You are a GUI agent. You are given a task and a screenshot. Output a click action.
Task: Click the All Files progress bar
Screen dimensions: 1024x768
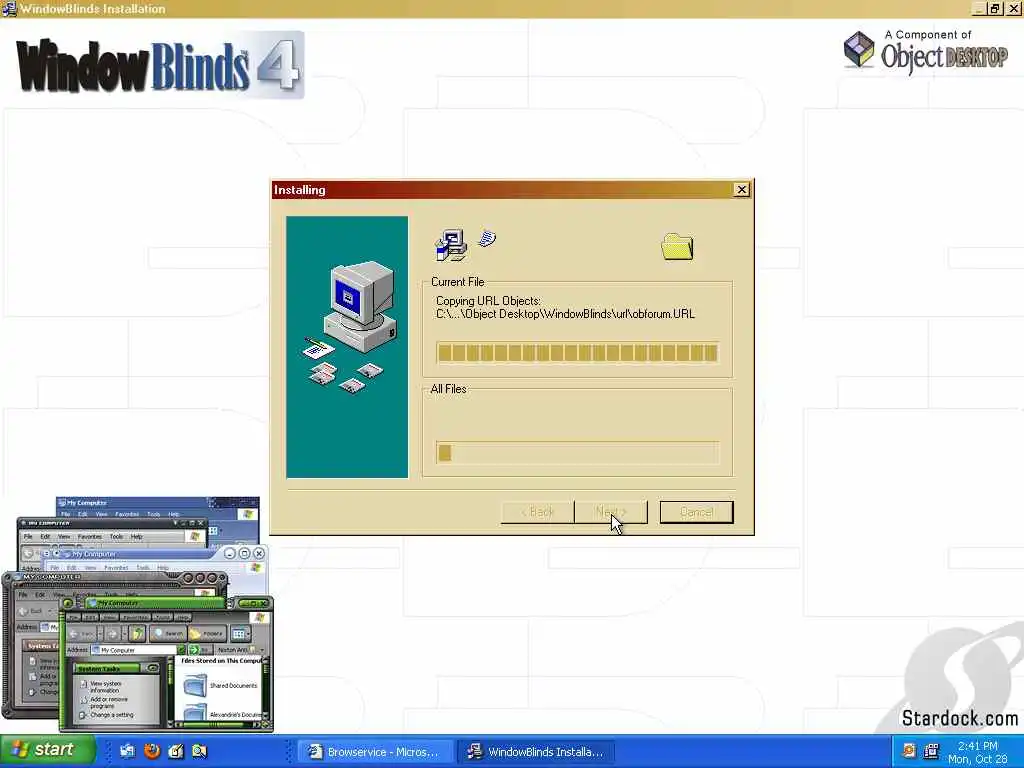[577, 453]
